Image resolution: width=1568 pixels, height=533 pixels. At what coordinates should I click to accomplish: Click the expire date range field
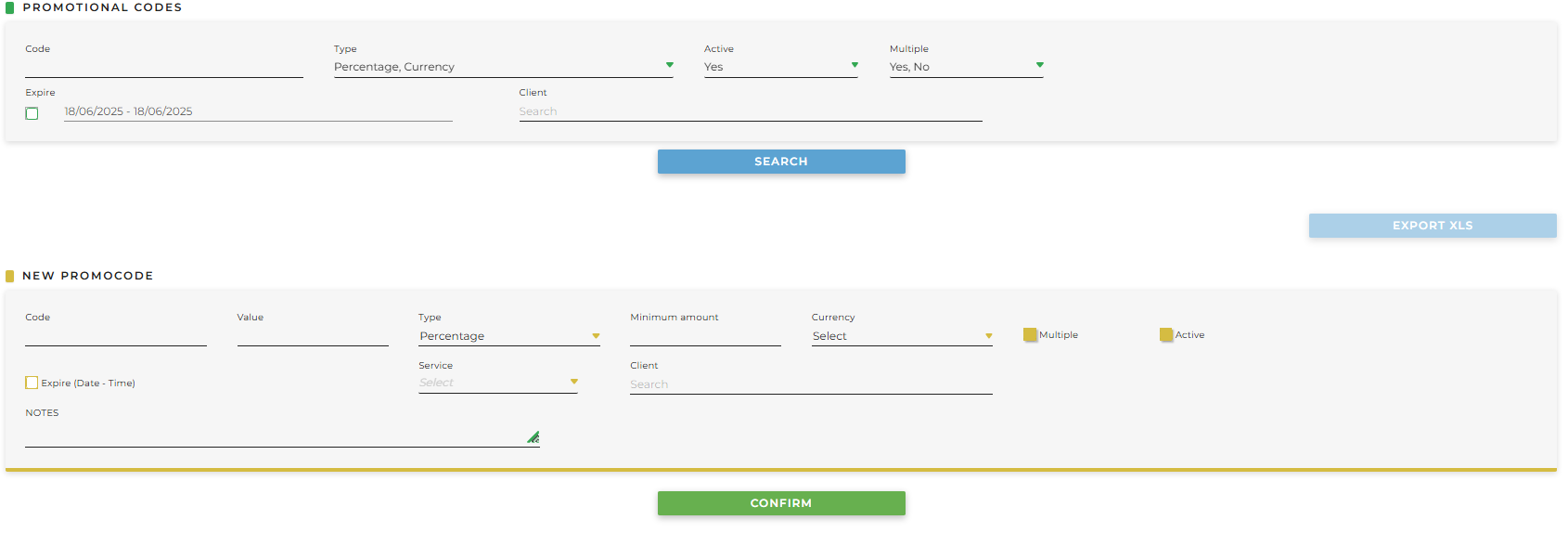click(x=257, y=111)
